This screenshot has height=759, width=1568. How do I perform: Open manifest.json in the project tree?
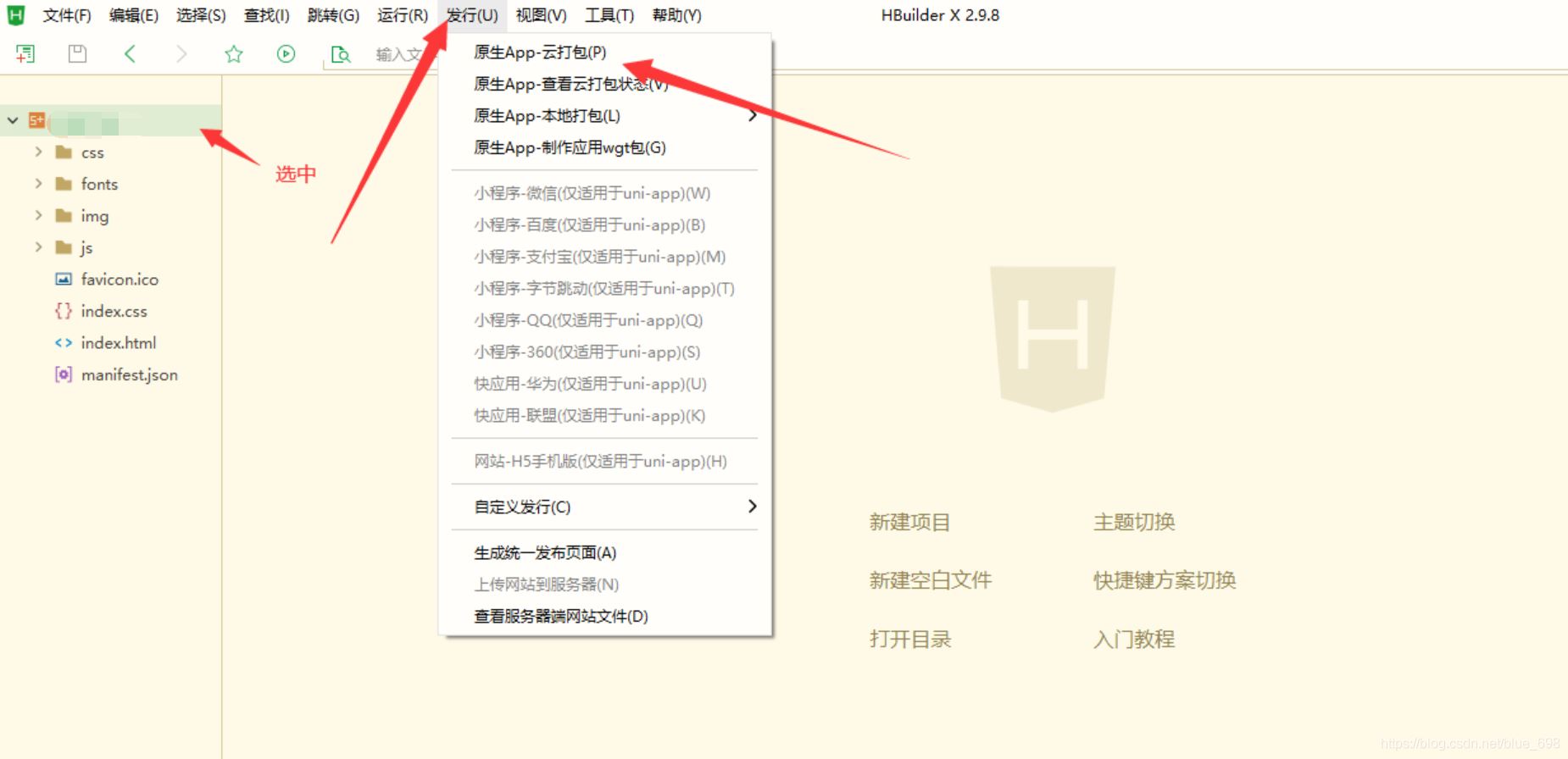tap(129, 374)
